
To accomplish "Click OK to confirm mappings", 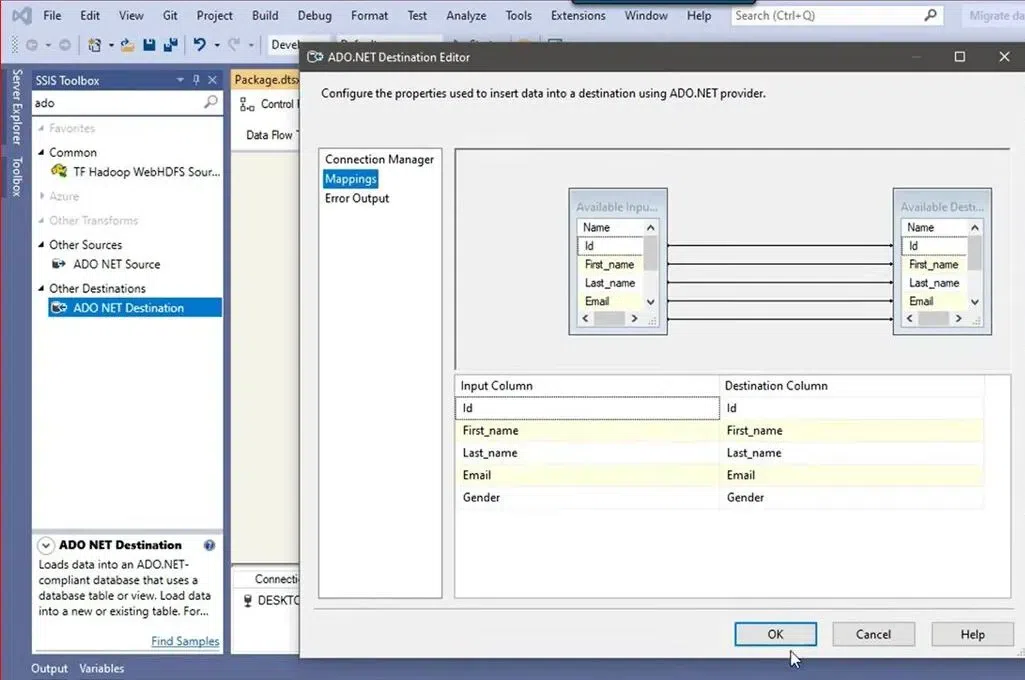I will (775, 634).
